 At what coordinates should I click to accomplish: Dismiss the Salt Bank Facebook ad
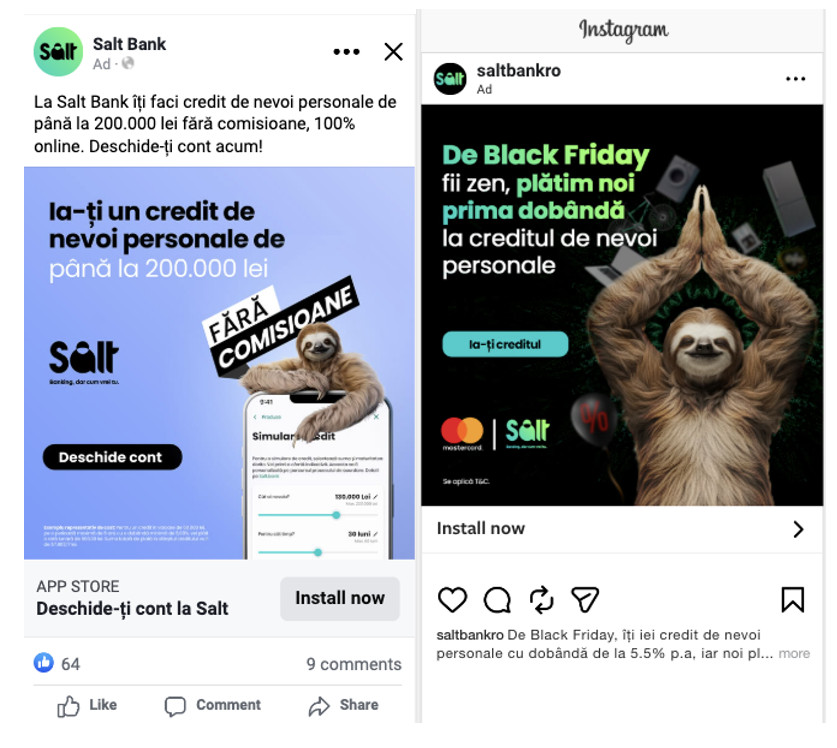tap(393, 52)
